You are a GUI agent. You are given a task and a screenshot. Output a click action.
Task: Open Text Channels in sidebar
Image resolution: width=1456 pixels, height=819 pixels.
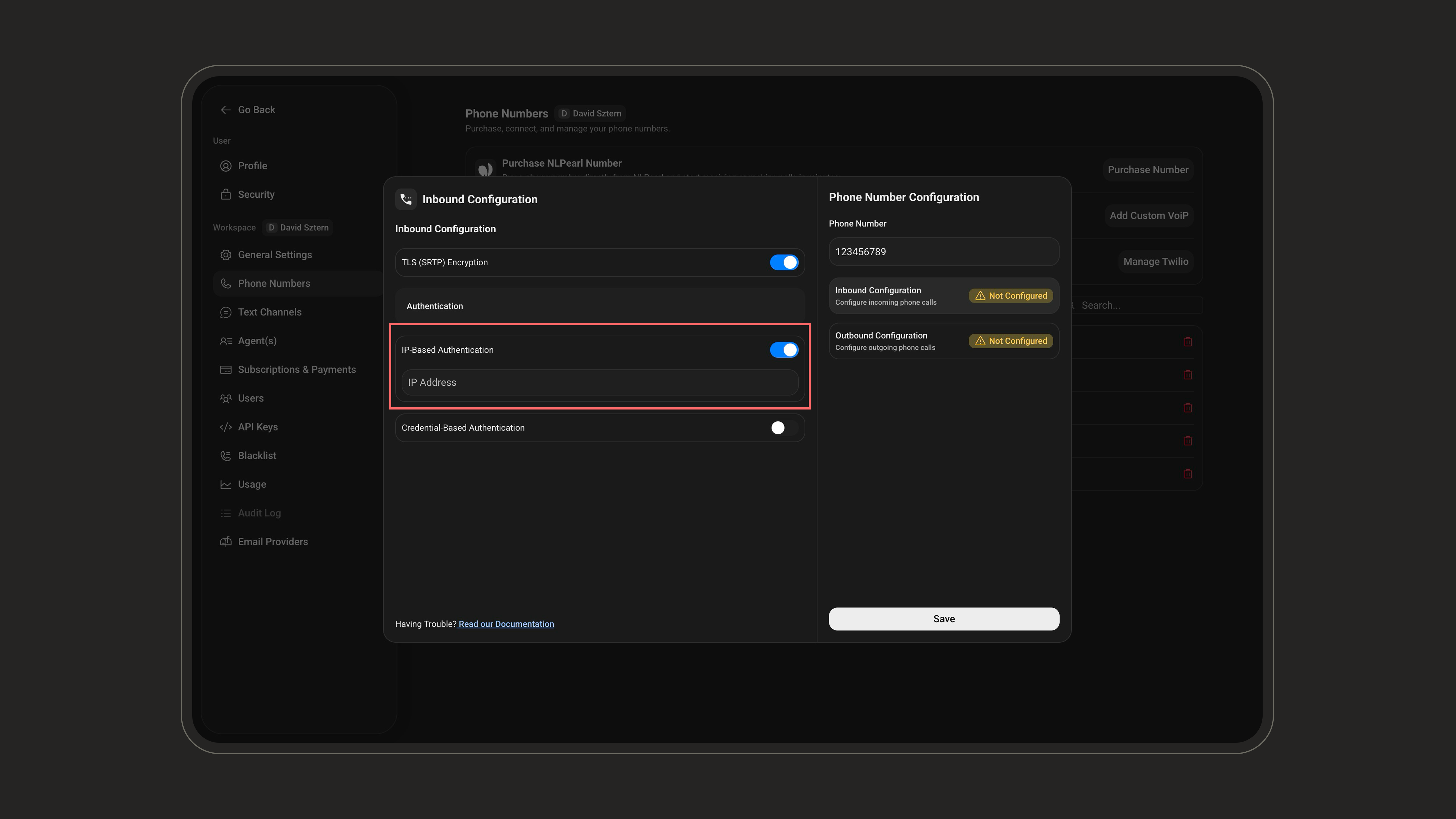pyautogui.click(x=298, y=313)
